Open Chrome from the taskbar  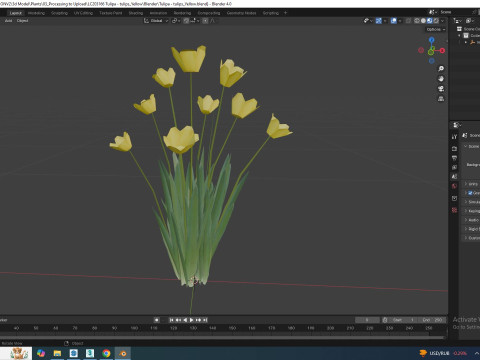point(106,353)
